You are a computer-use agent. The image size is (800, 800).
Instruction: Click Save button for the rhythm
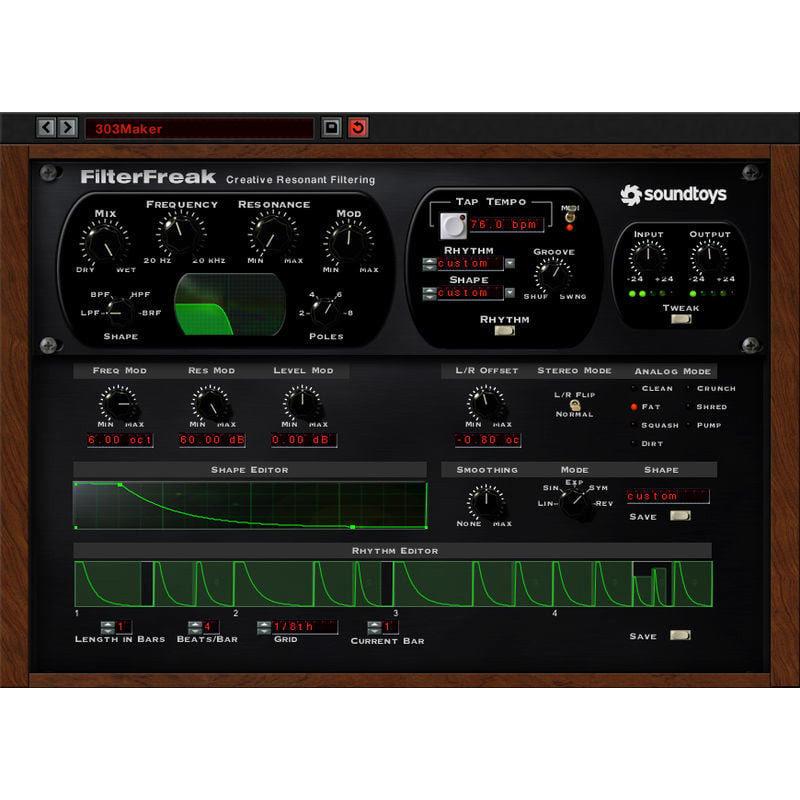(x=680, y=636)
